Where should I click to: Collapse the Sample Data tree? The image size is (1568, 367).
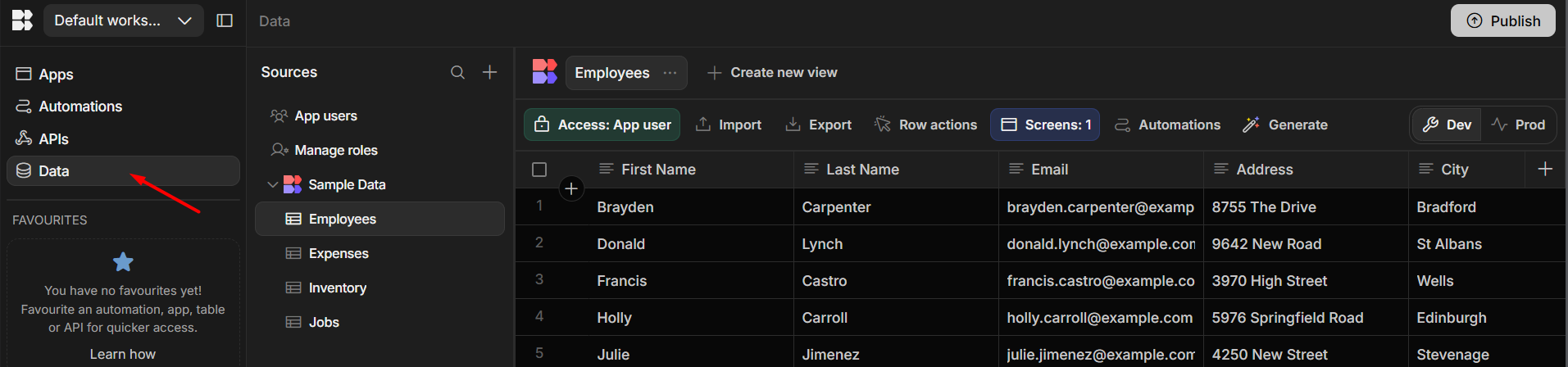tap(273, 184)
